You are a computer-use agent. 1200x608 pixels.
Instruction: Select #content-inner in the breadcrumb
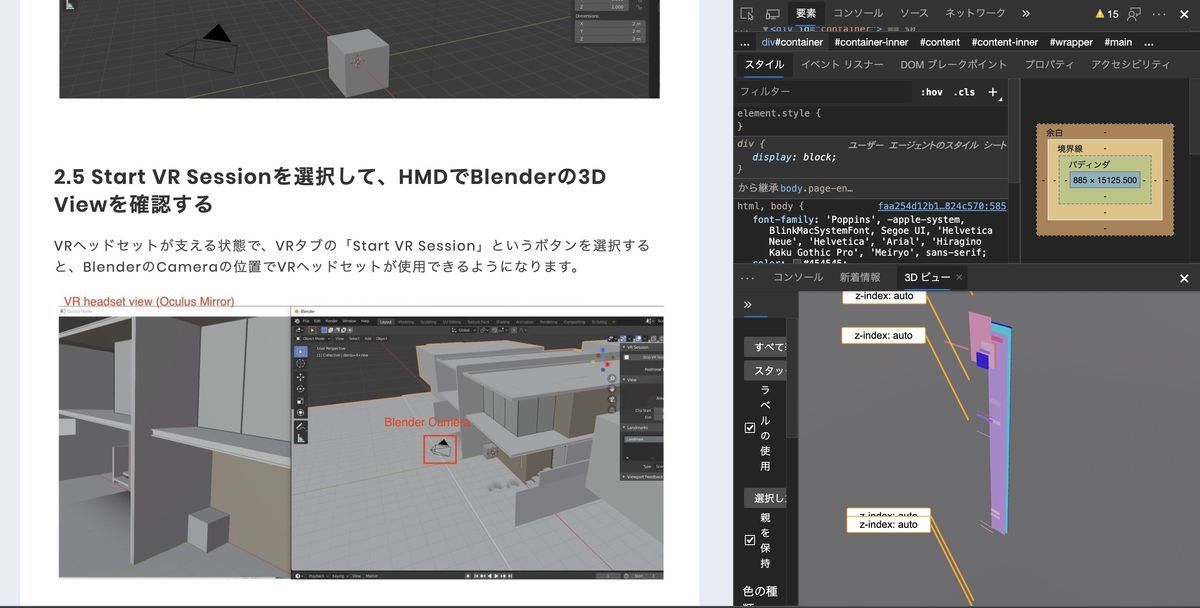1004,42
